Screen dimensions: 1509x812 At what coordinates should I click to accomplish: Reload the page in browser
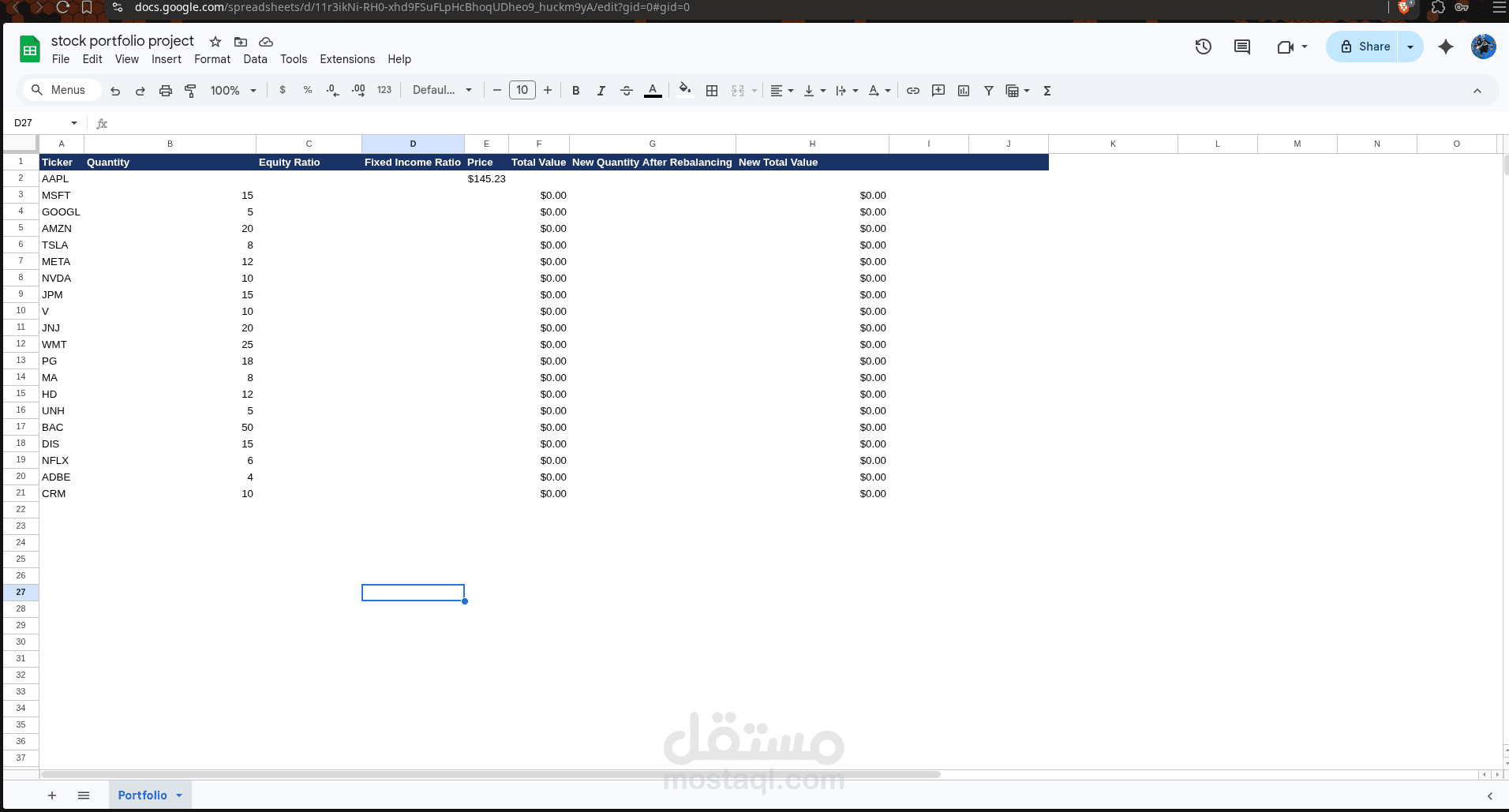point(63,7)
